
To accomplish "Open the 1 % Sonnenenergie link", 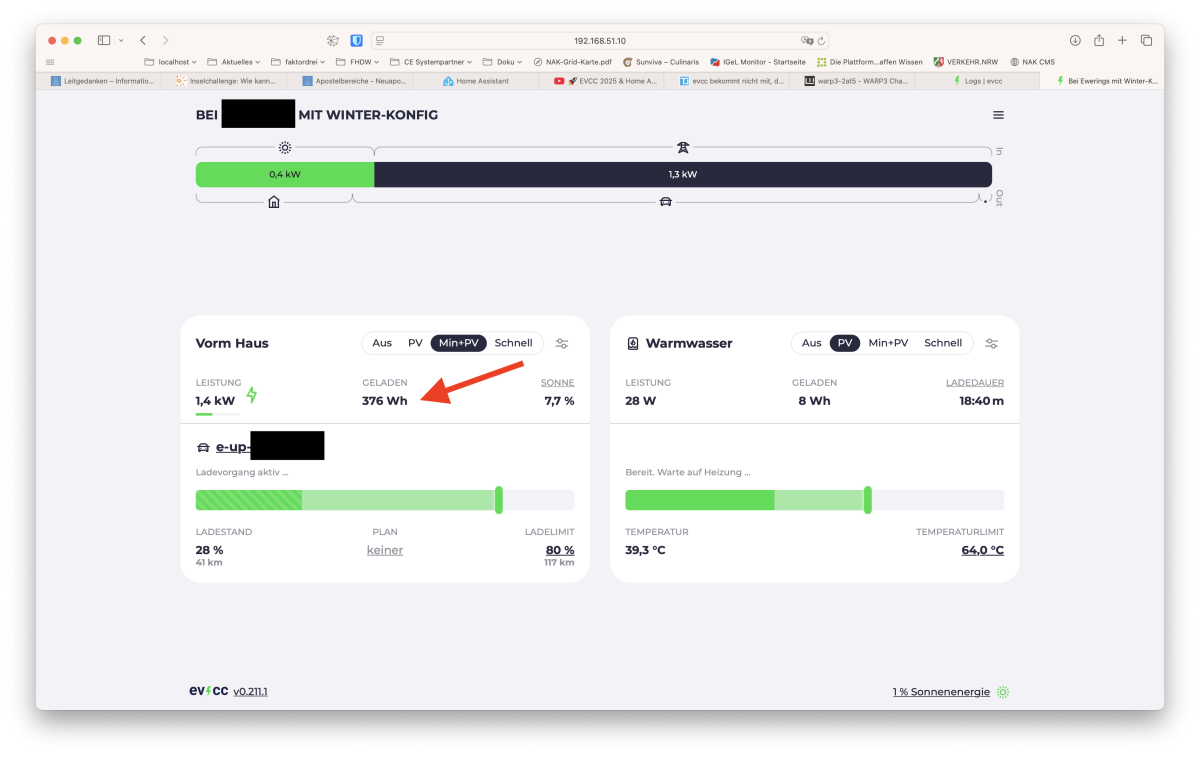I will pos(941,692).
